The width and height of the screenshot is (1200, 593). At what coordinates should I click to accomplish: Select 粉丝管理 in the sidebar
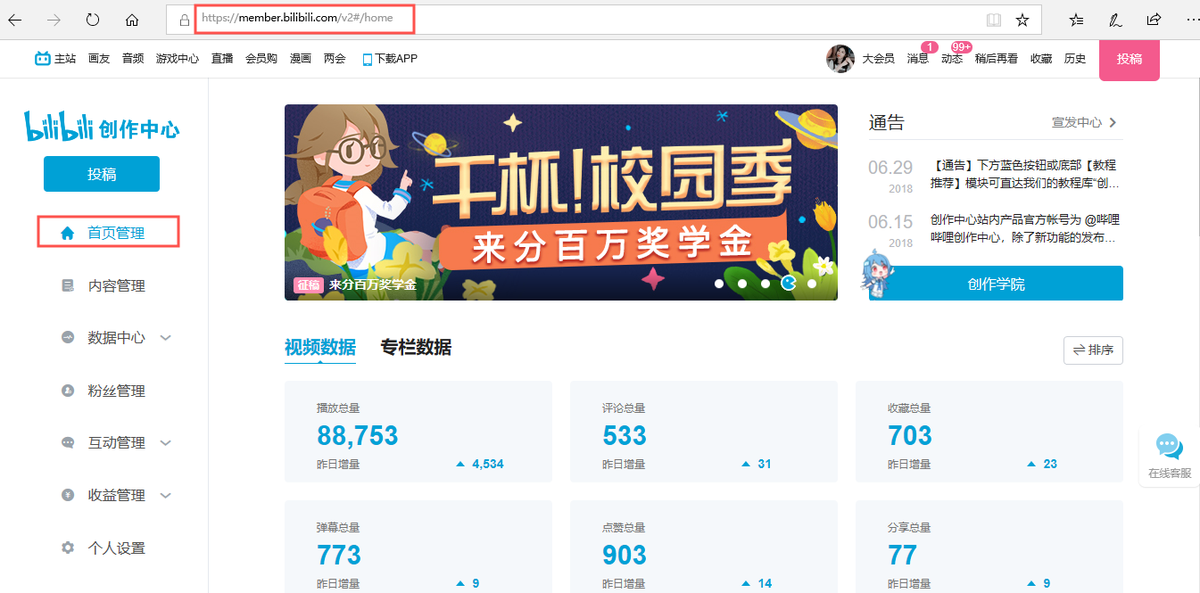(x=116, y=391)
